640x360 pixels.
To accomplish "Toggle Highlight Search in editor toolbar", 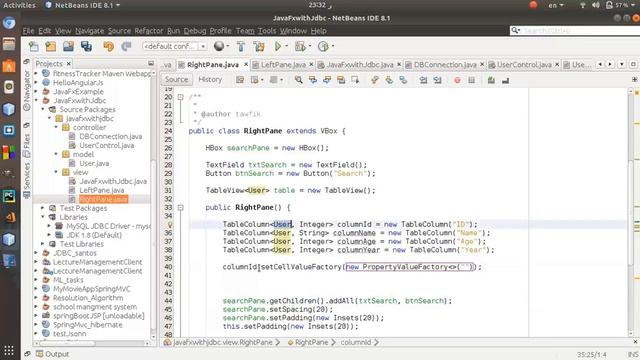I will click(341, 80).
